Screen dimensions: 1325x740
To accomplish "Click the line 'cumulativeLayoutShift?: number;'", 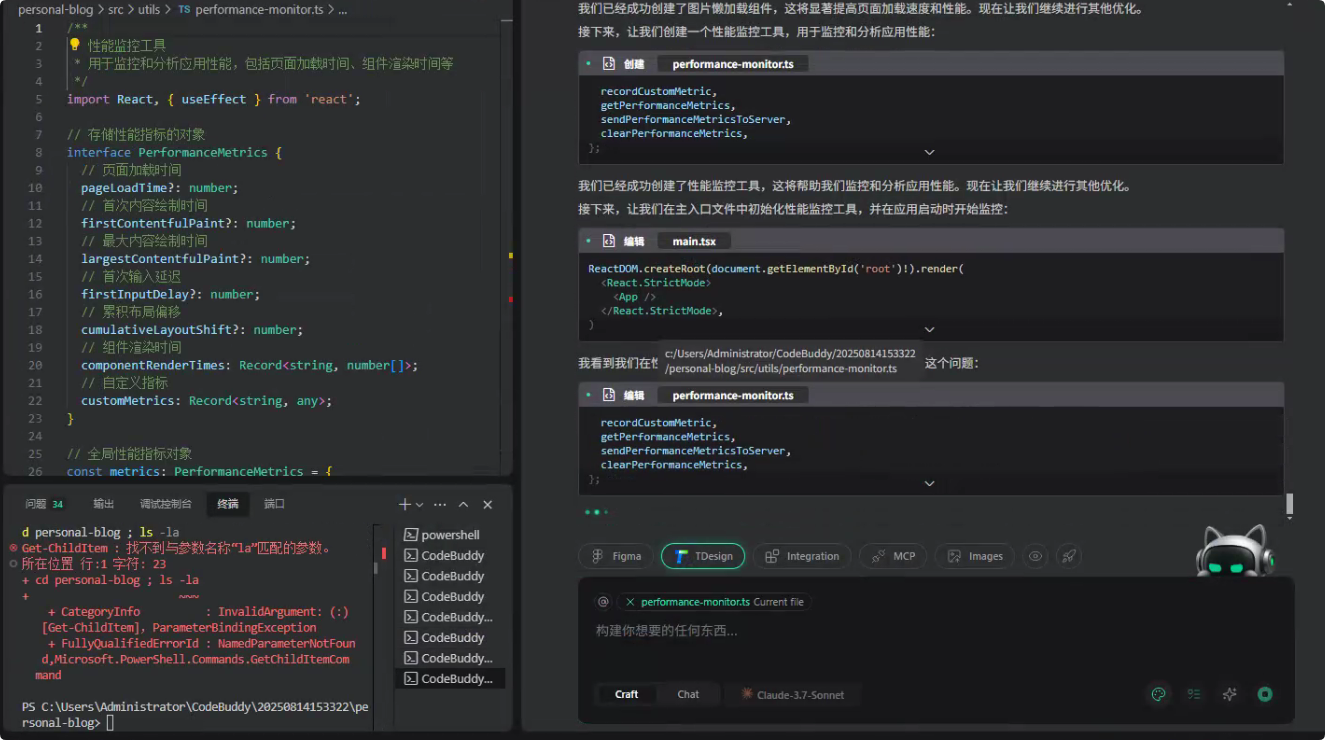I will 192,330.
